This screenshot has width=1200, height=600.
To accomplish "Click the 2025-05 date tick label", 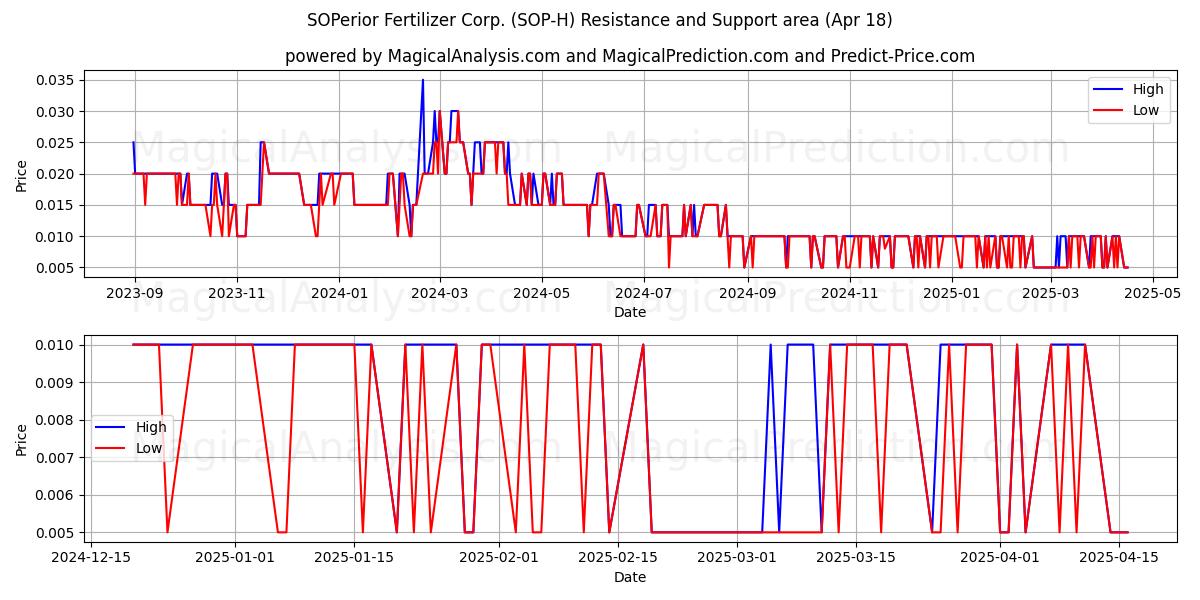I will click(1152, 293).
